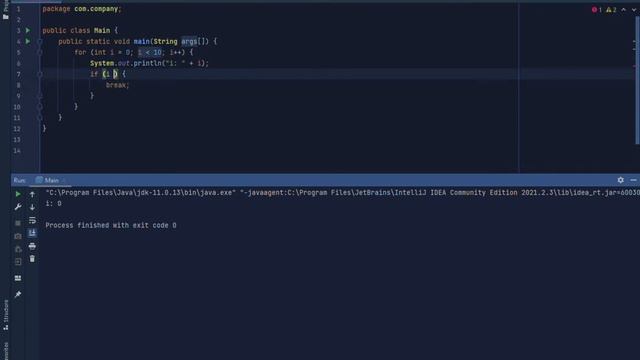Click java.exe command line in console
The height and width of the screenshot is (360, 640).
pyautogui.click(x=342, y=193)
